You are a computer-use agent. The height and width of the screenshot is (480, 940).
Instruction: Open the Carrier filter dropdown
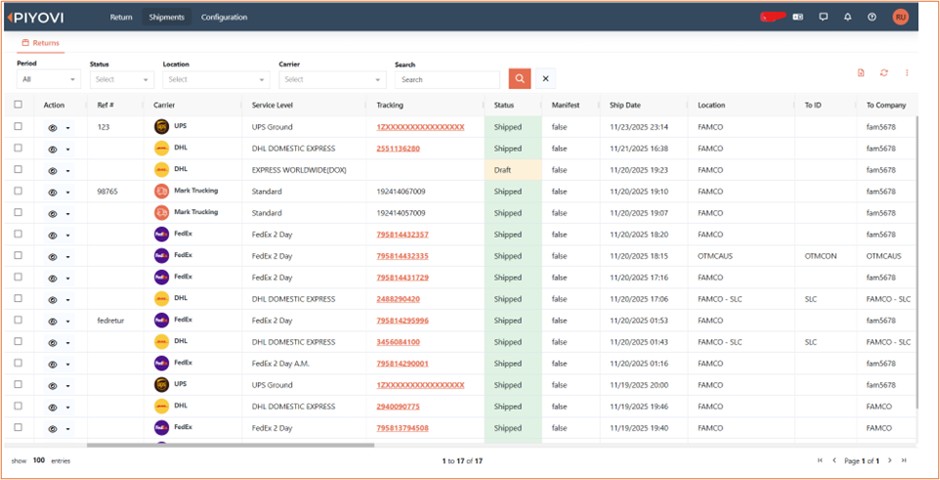[333, 79]
